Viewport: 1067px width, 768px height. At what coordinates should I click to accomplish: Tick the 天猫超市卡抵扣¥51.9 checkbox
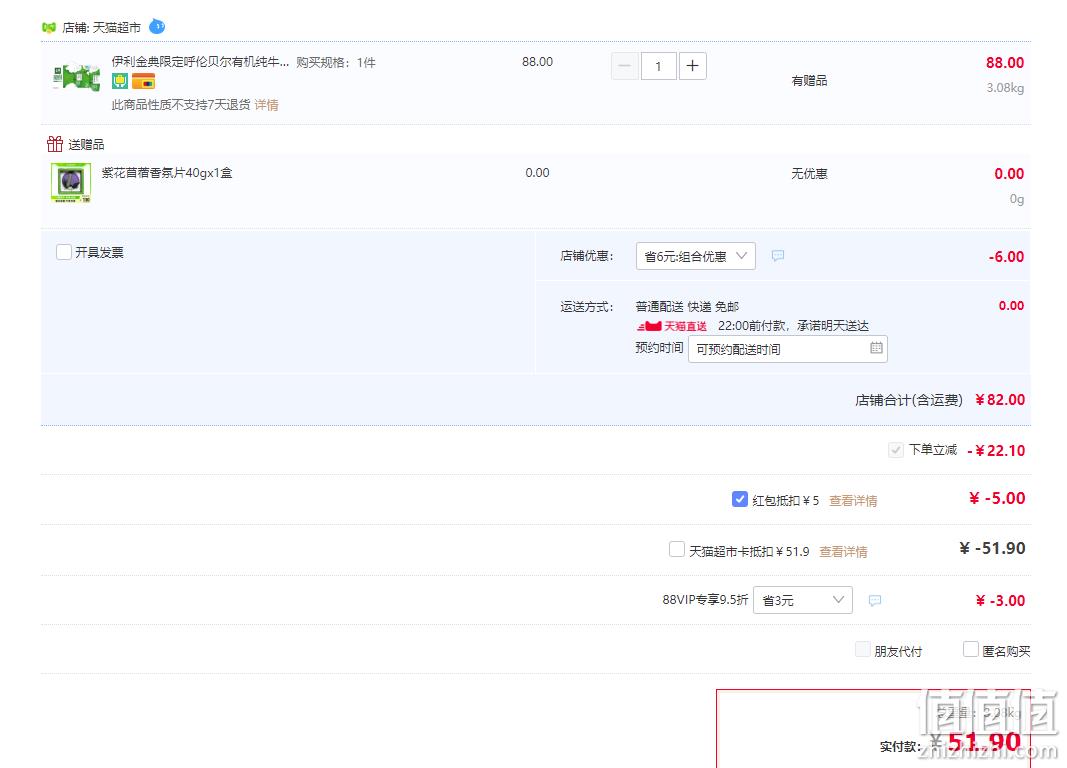pyautogui.click(x=677, y=550)
